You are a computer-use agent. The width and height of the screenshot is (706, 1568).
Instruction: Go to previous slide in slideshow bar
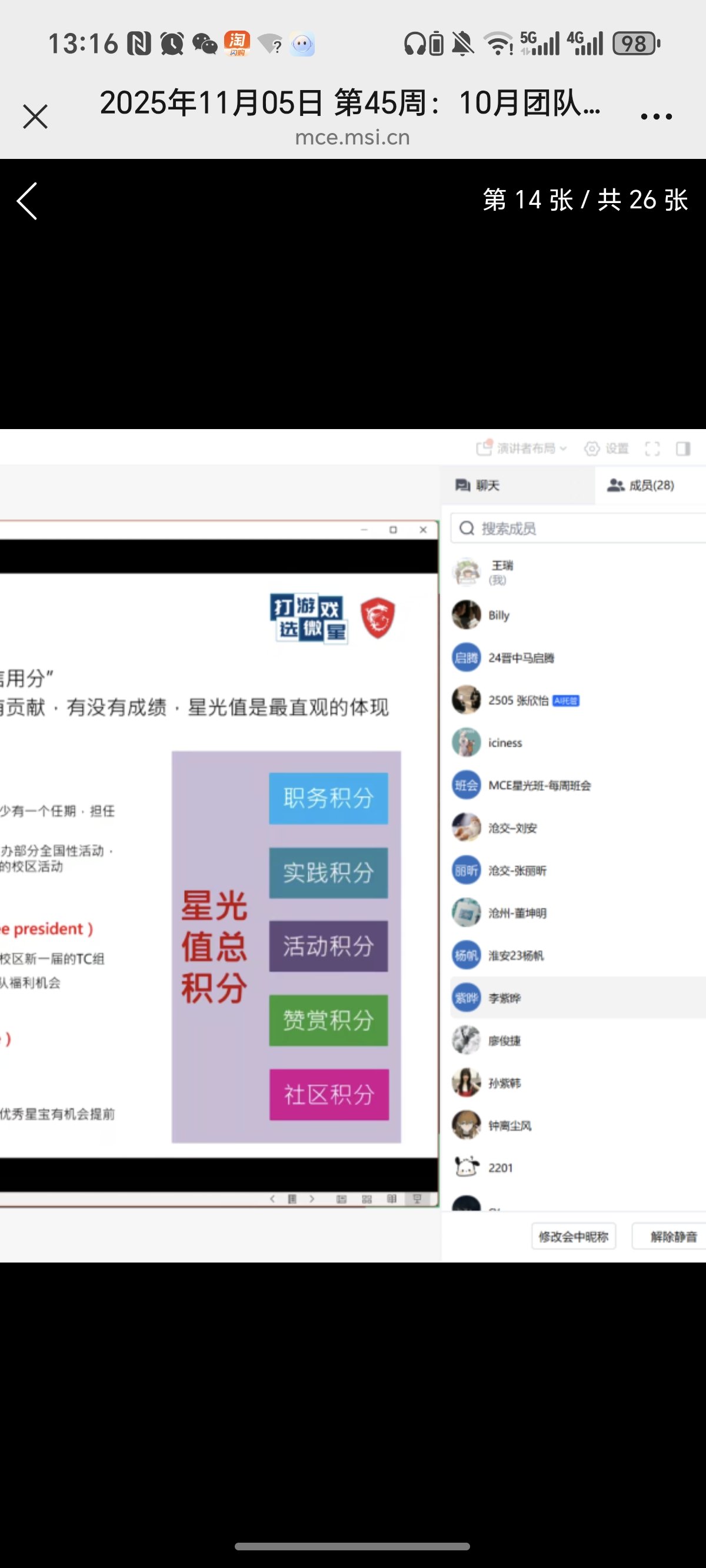tap(272, 1198)
